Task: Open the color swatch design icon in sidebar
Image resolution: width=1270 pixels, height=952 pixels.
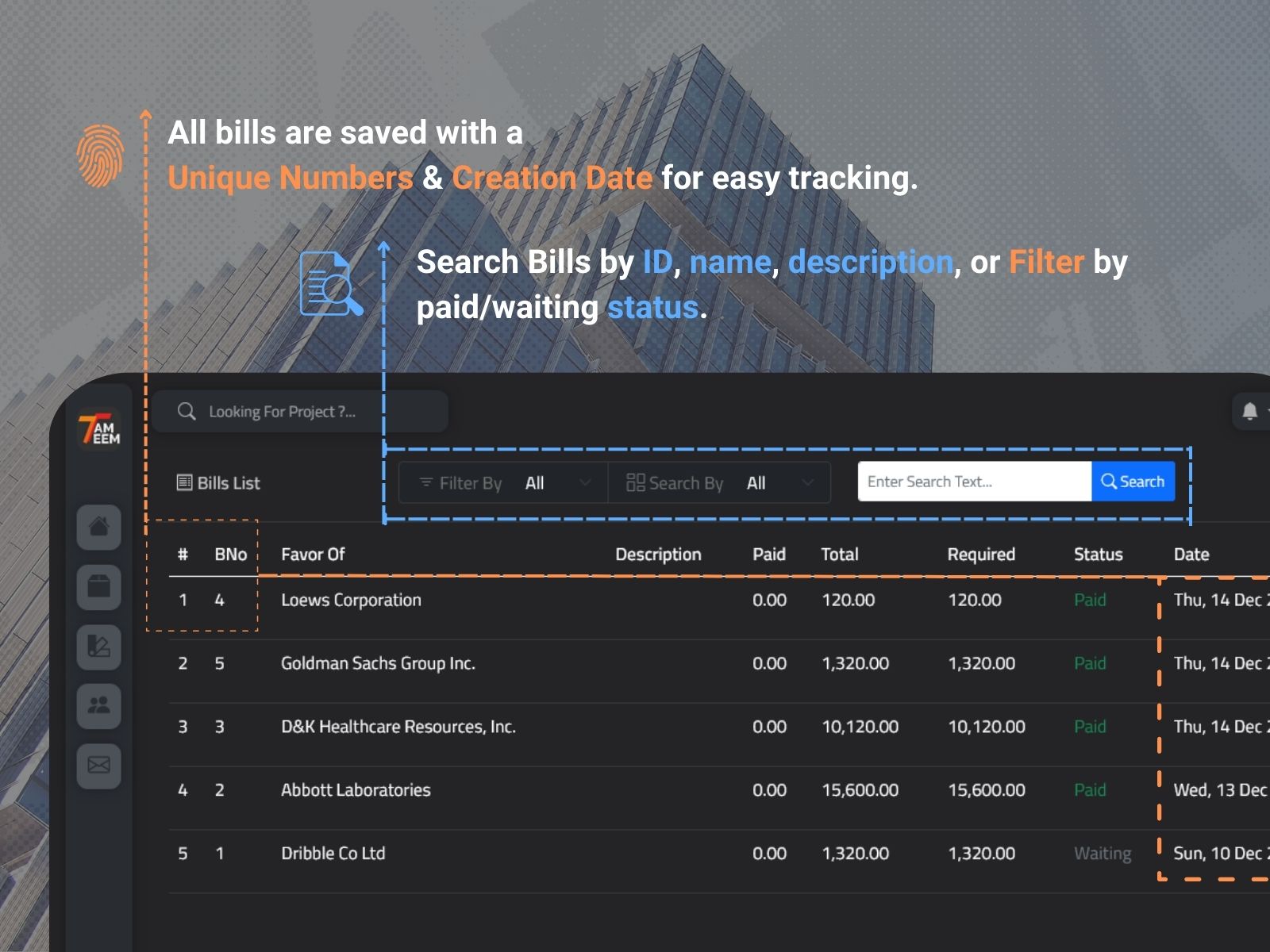Action: pyautogui.click(x=98, y=647)
